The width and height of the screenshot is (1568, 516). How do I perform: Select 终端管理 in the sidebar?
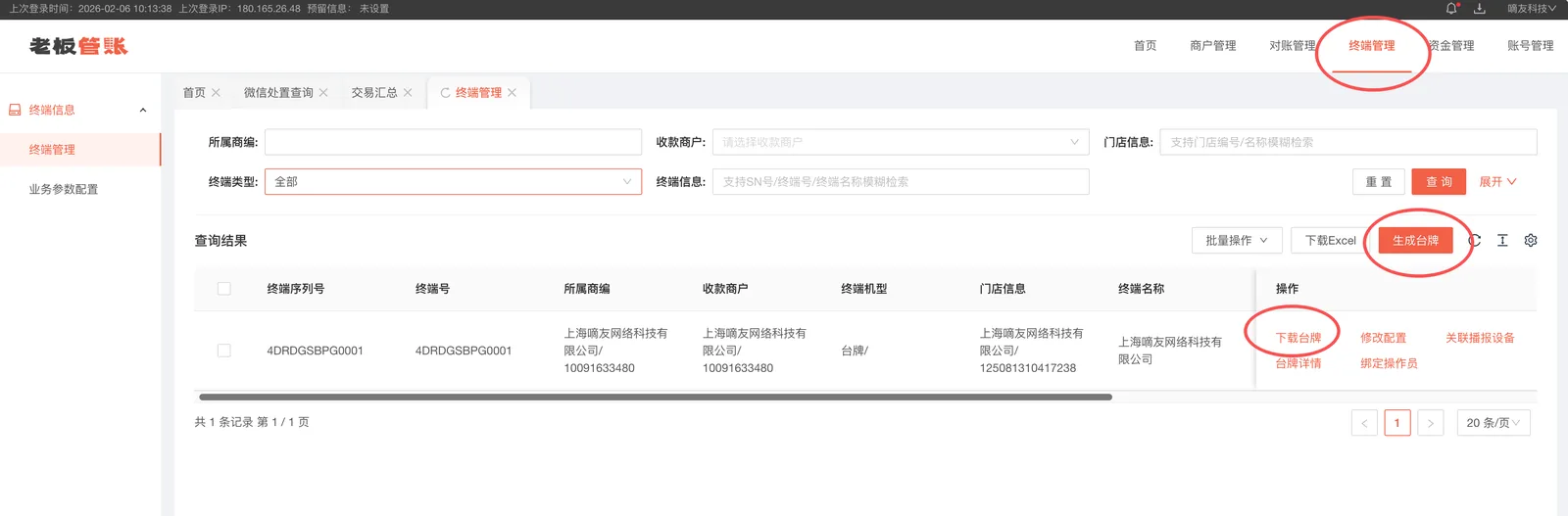coord(80,150)
